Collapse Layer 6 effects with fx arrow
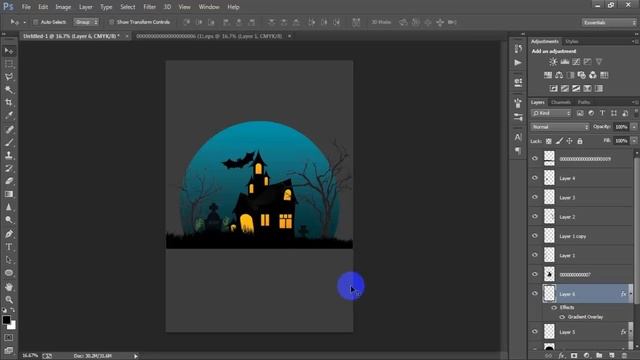The image size is (640, 360). tap(631, 294)
